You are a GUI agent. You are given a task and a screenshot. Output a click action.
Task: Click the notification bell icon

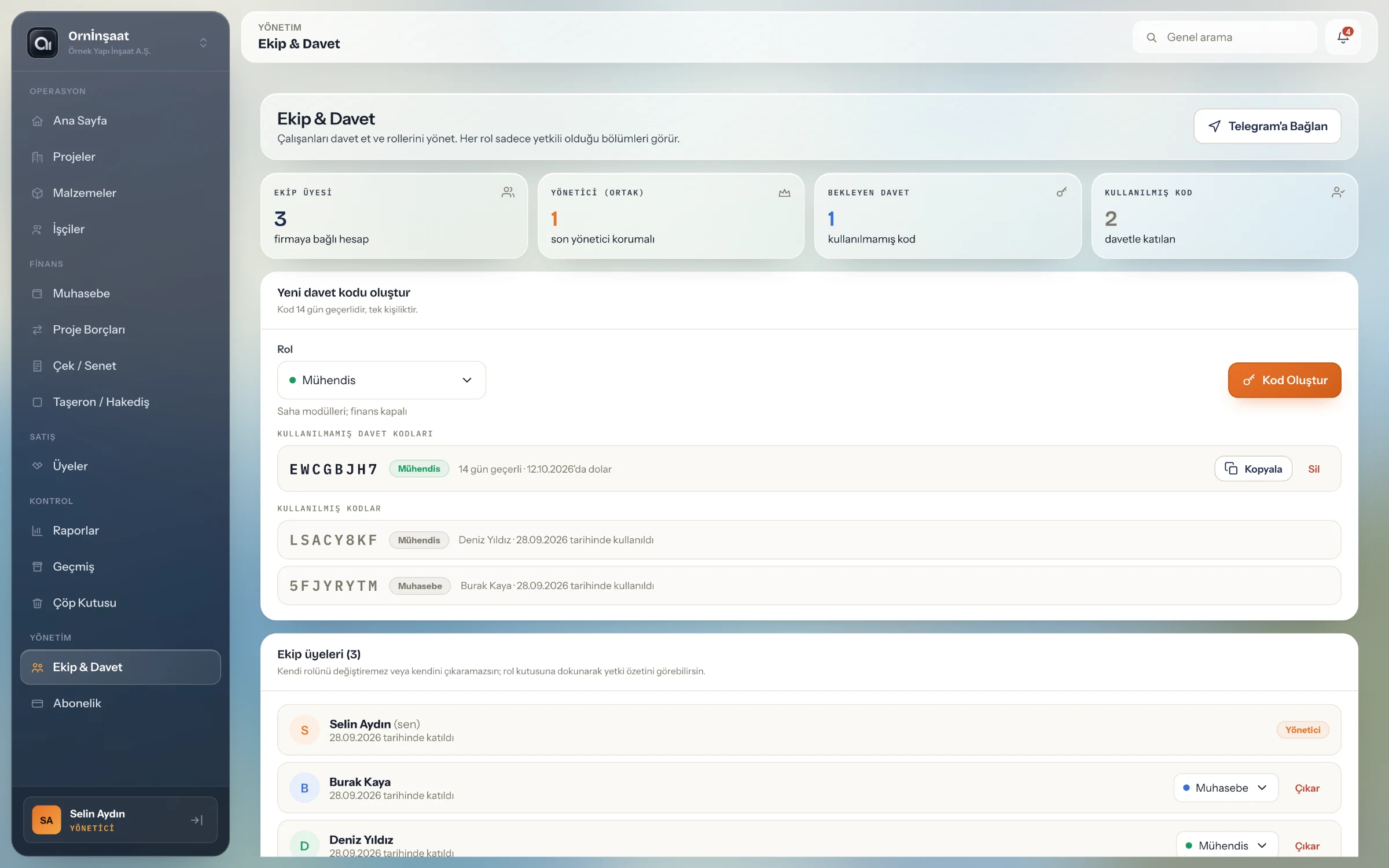click(x=1343, y=38)
